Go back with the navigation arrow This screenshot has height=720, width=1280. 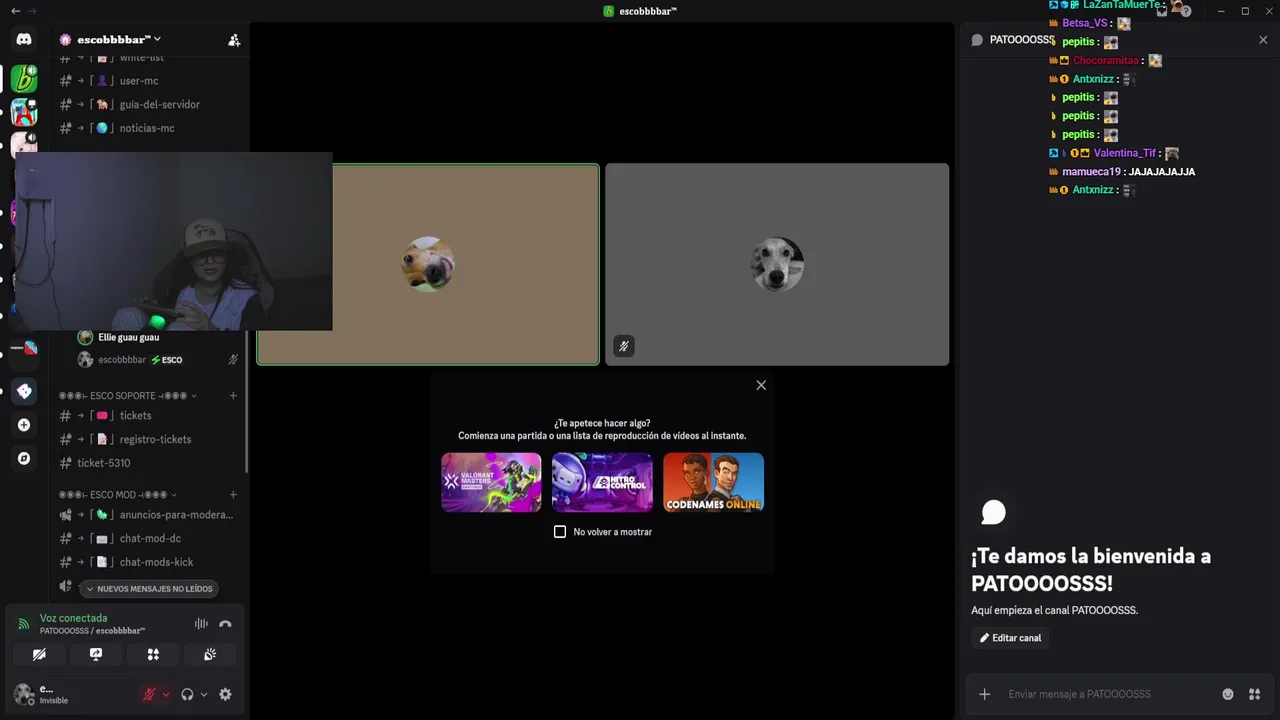tap(15, 11)
